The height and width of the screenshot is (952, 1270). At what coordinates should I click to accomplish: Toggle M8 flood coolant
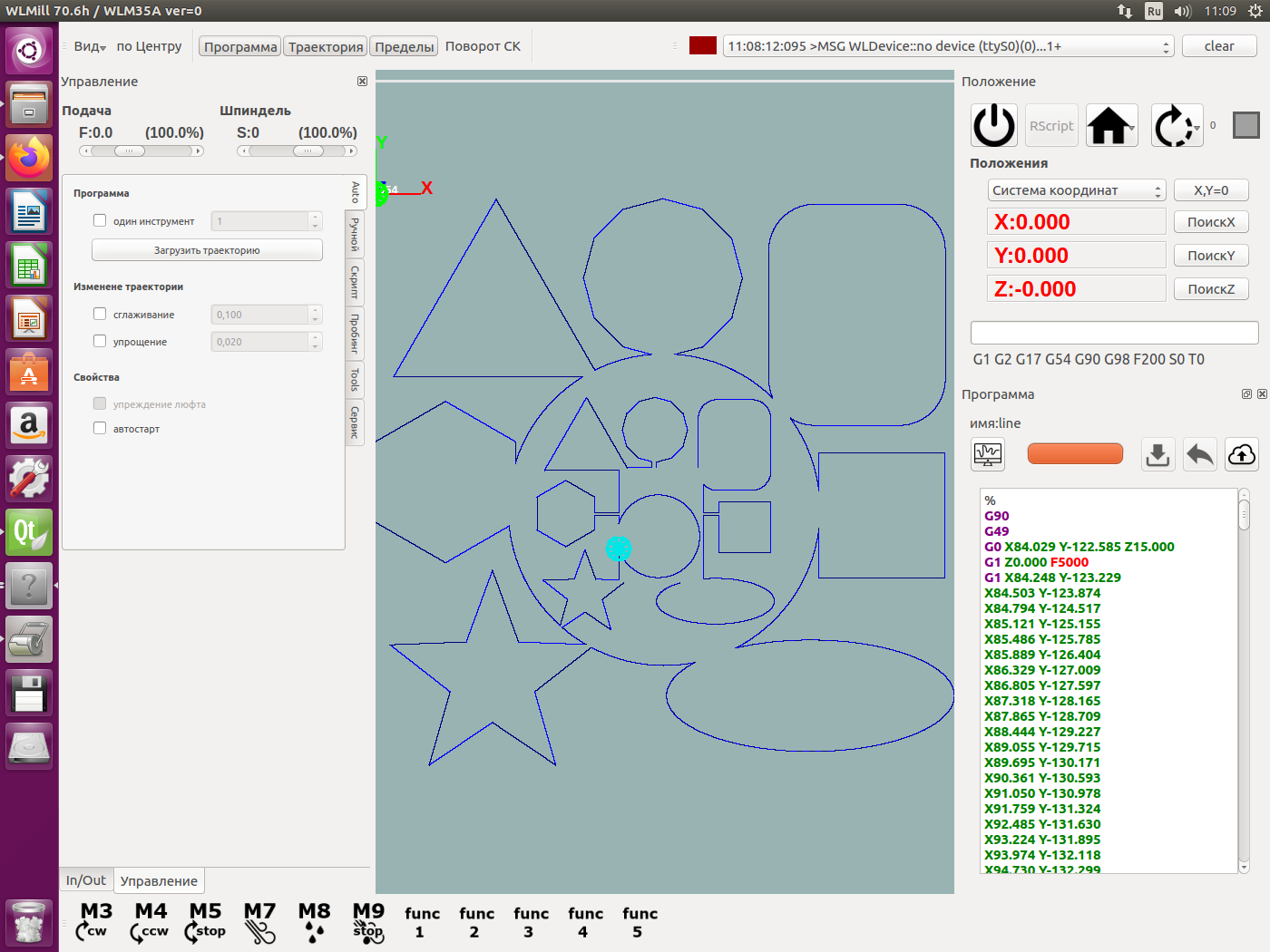pyautogui.click(x=314, y=921)
